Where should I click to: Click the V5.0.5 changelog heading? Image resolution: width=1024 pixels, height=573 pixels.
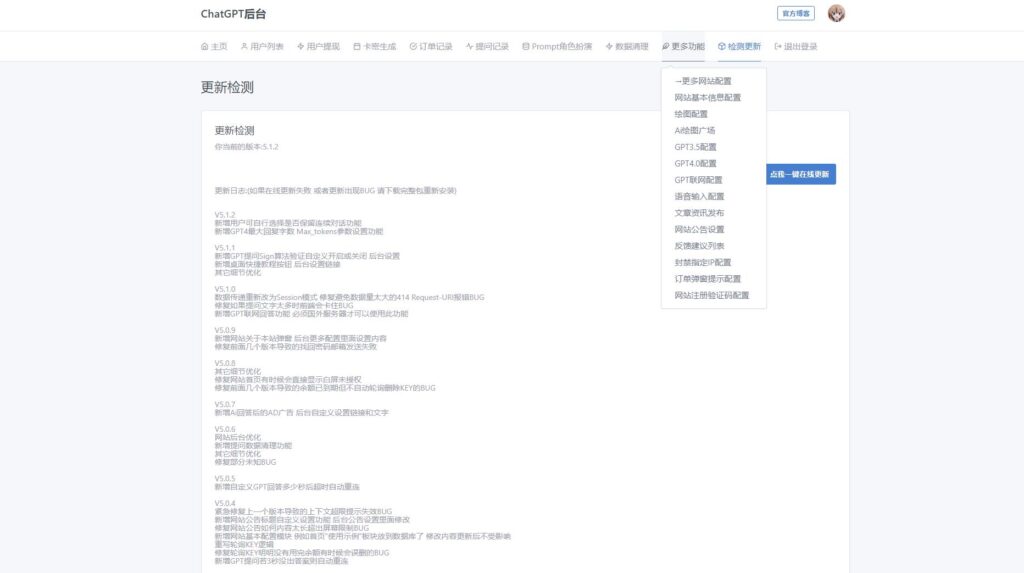pos(225,478)
